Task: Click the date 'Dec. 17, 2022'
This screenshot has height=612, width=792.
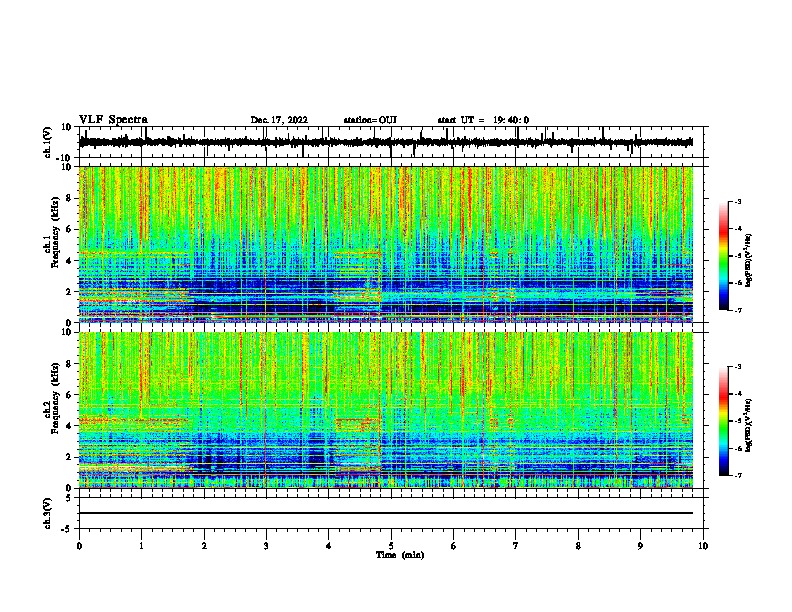Action: pos(279,120)
